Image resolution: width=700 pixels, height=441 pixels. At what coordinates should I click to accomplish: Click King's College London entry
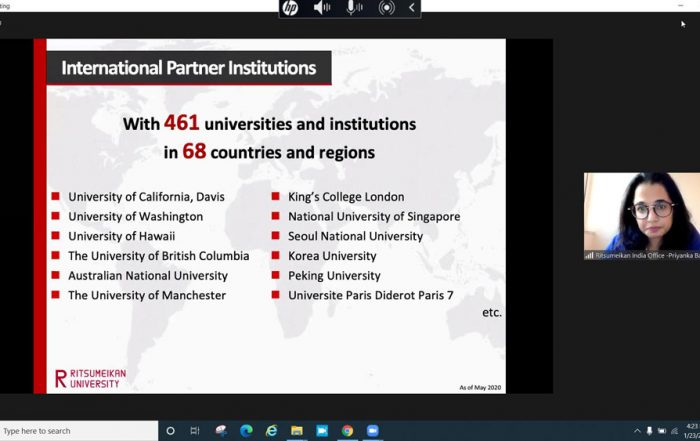pos(346,197)
